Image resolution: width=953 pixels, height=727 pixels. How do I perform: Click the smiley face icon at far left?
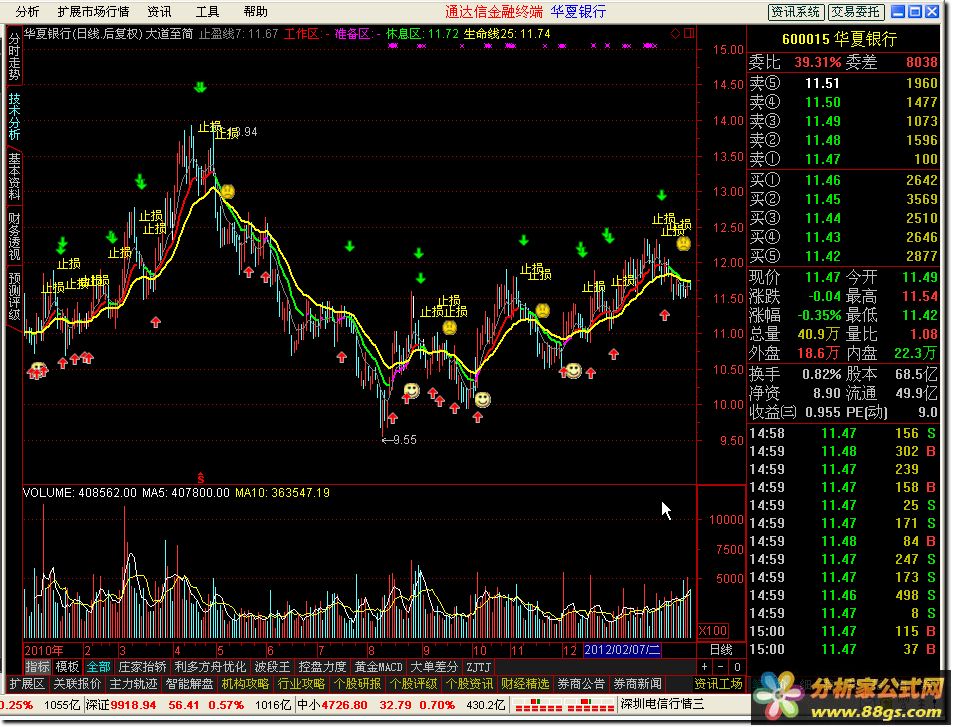[x=38, y=369]
